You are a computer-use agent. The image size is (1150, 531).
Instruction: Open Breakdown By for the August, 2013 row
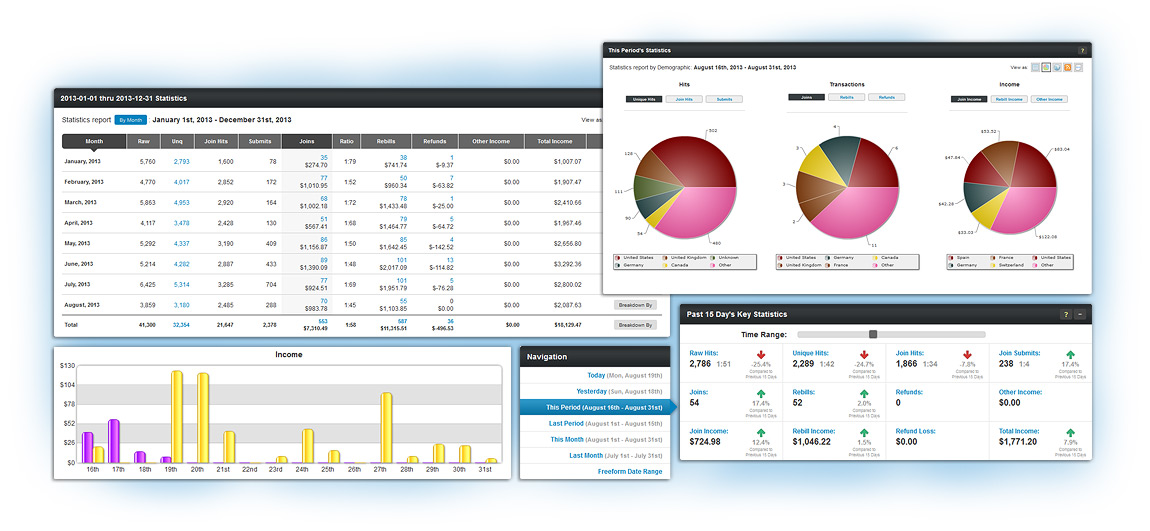[x=635, y=304]
